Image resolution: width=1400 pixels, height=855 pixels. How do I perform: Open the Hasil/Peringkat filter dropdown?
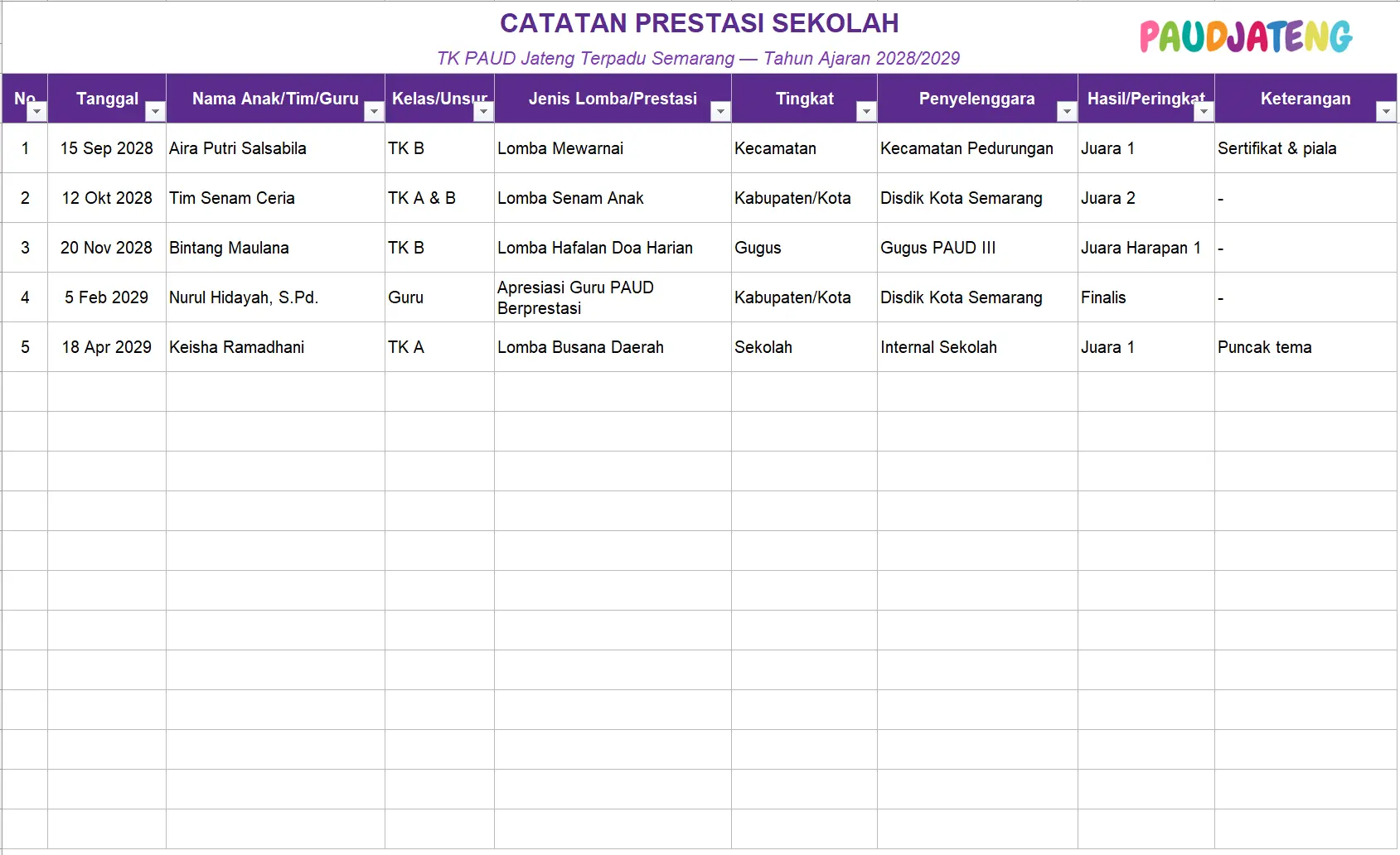pyautogui.click(x=1204, y=112)
